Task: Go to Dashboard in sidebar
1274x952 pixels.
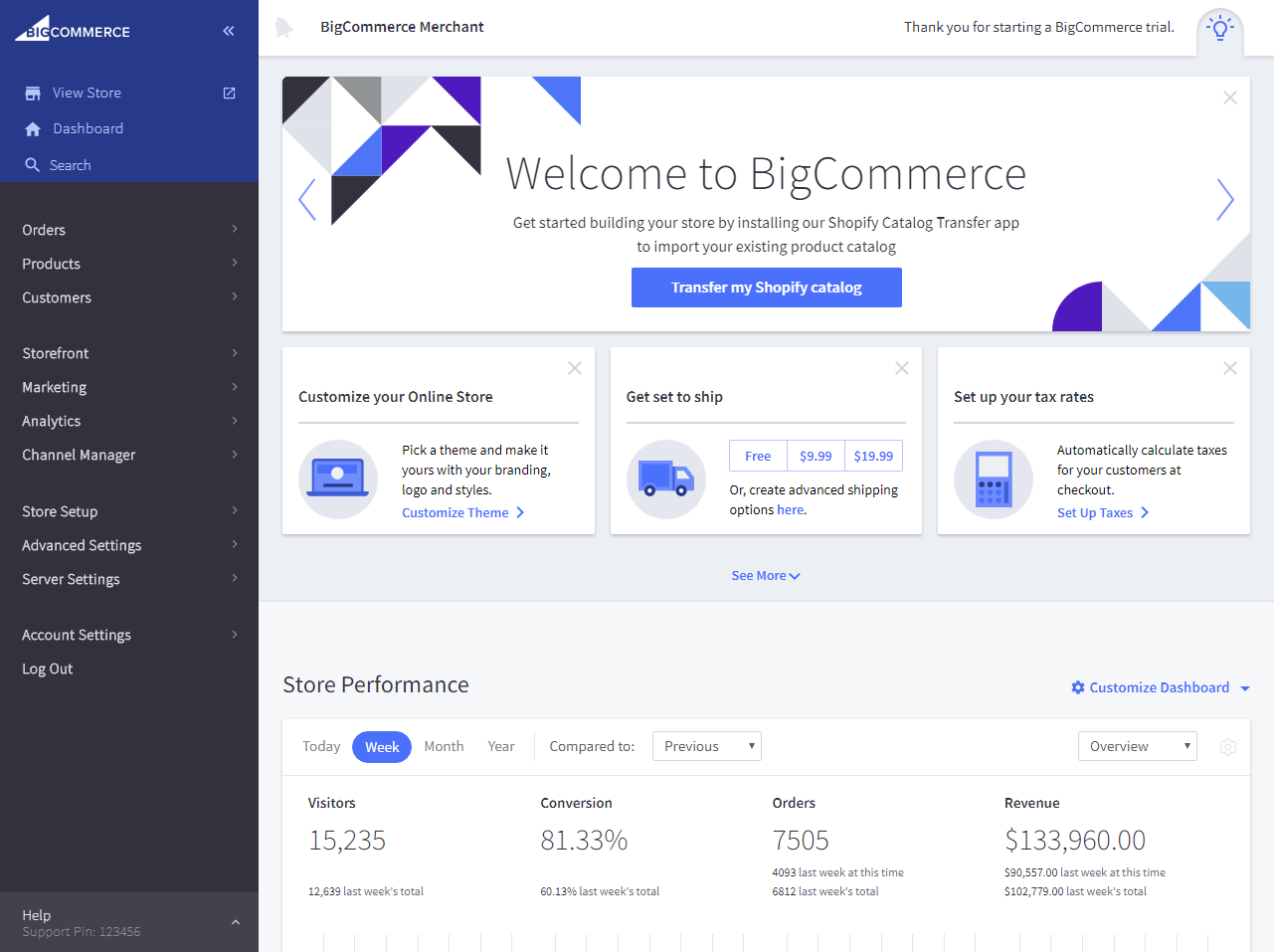Action: click(88, 128)
